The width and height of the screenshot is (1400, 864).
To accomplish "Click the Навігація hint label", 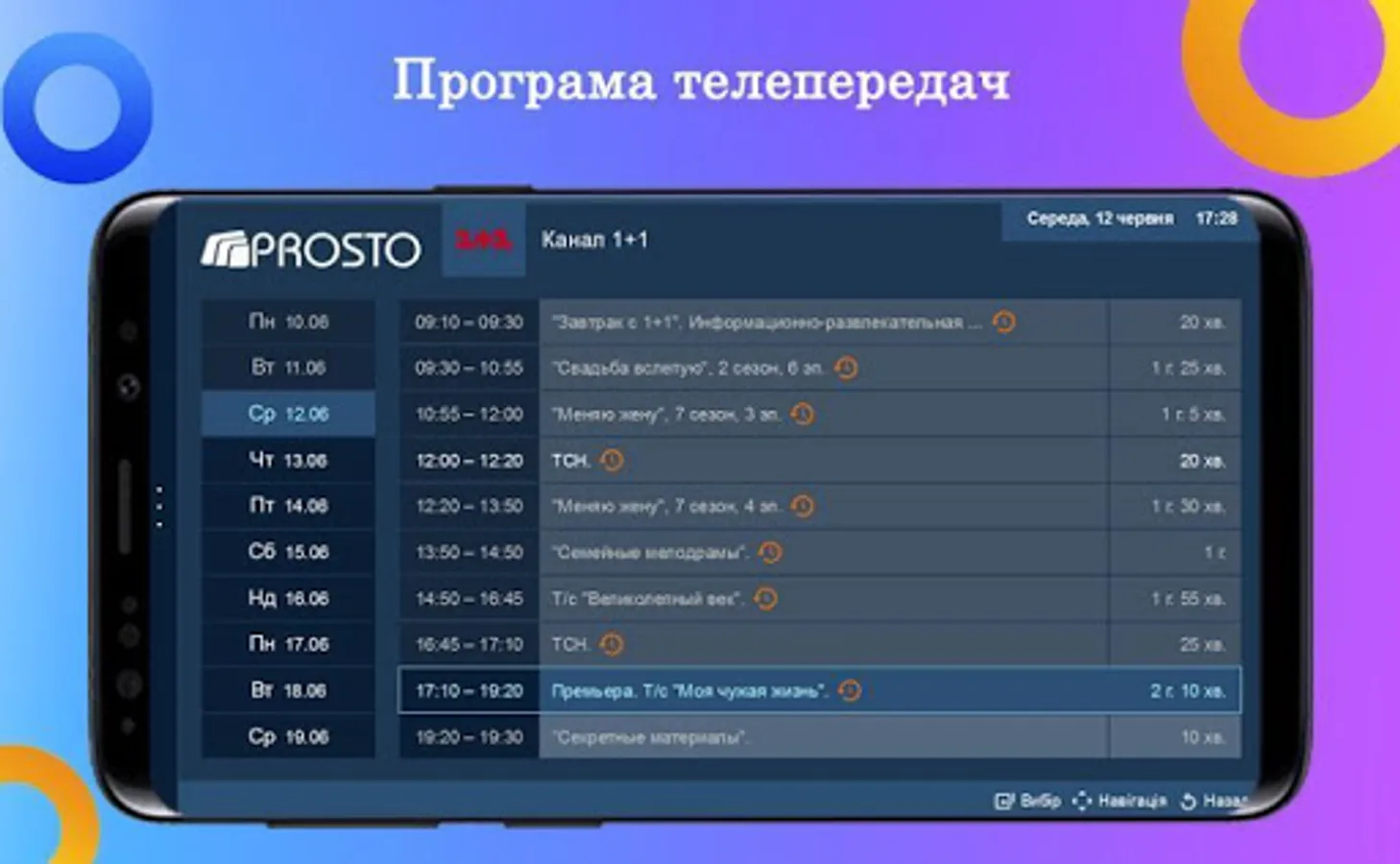I will click(x=1132, y=801).
